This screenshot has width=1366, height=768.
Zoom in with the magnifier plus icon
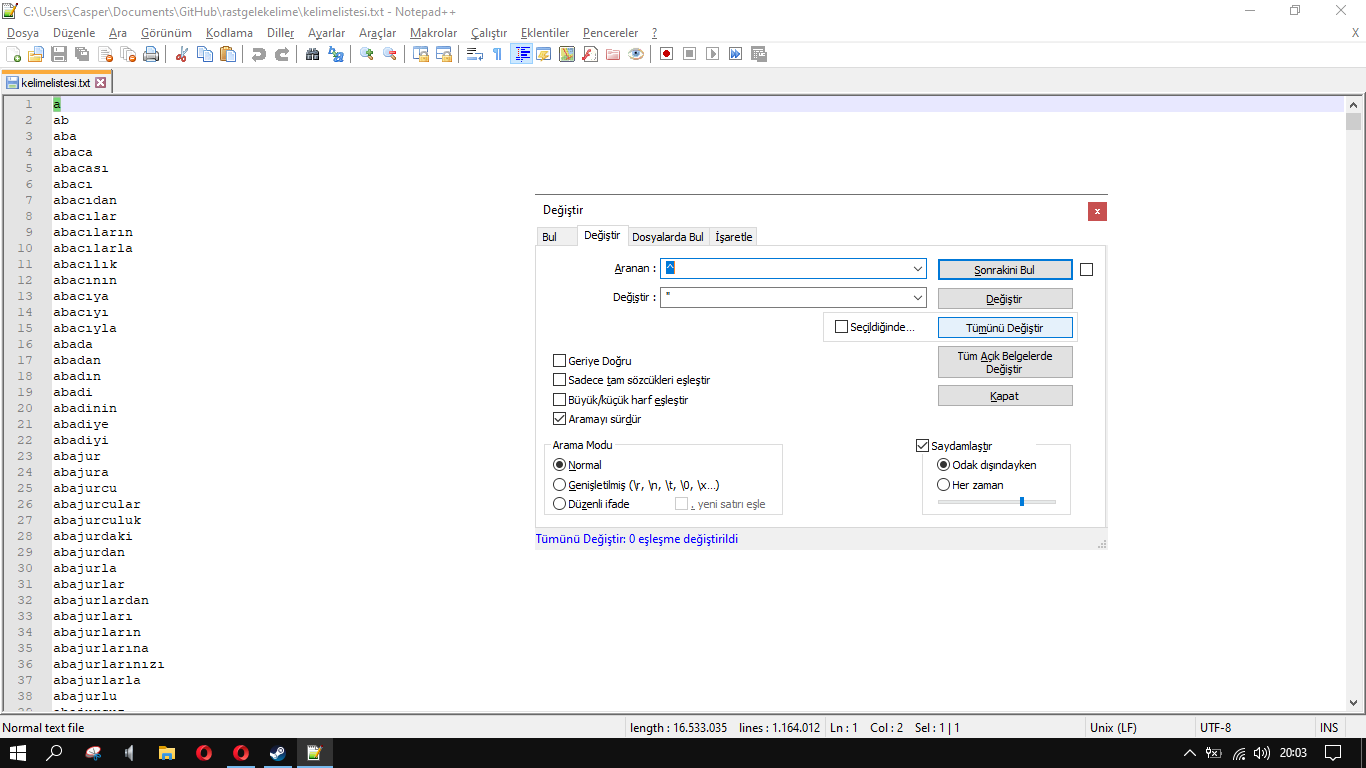click(x=367, y=54)
